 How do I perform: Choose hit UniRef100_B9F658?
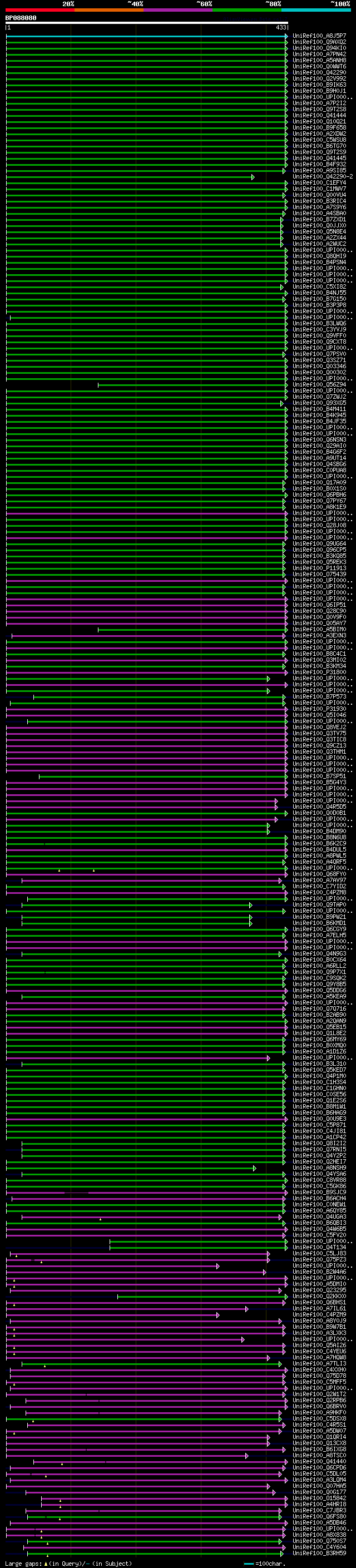point(319,128)
